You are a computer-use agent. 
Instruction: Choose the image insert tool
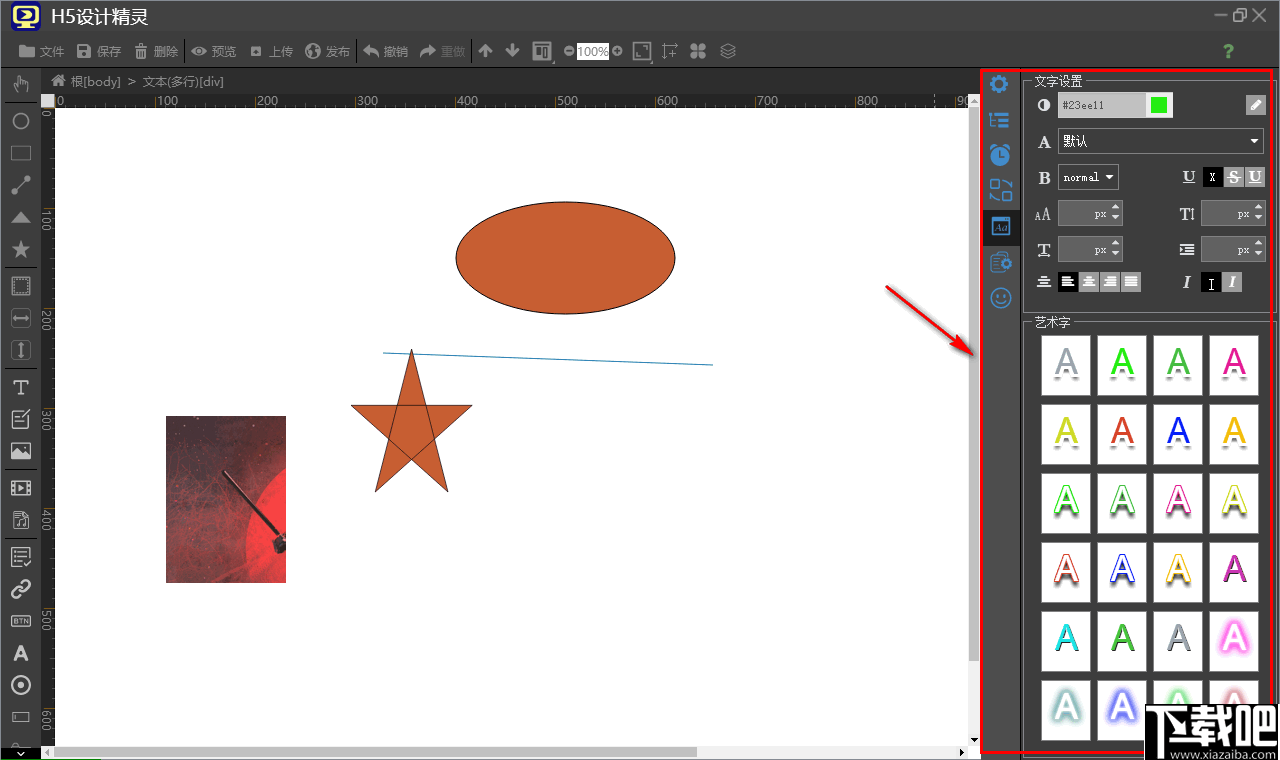click(20, 451)
